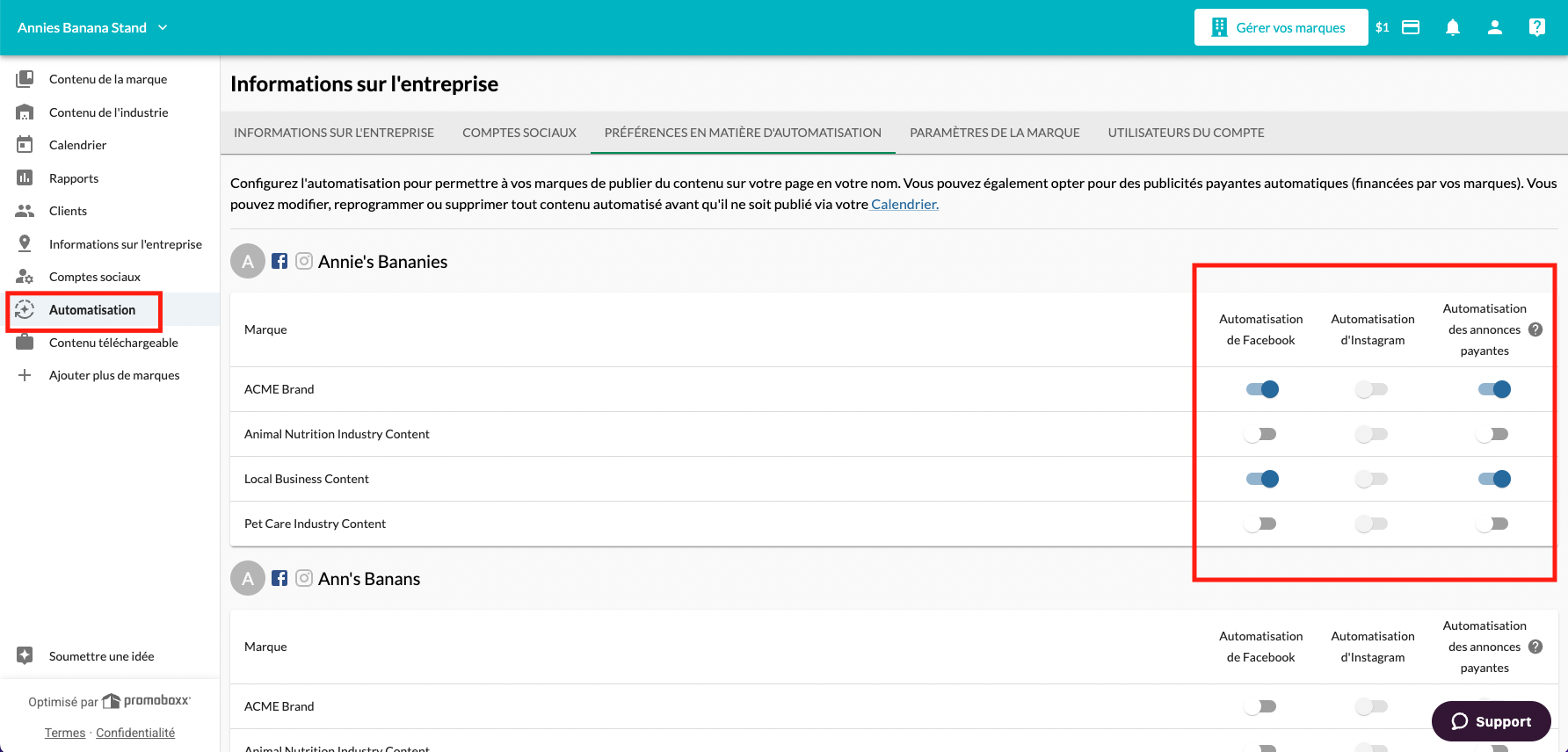Click the Annie's Bananies avatar circle

(248, 261)
